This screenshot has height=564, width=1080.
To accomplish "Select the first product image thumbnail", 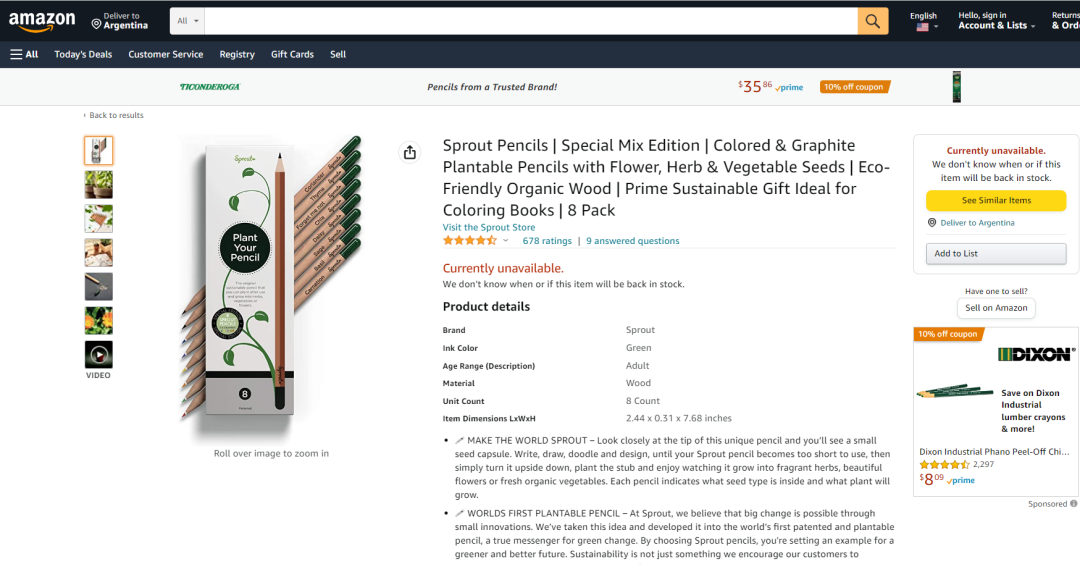I will (99, 150).
